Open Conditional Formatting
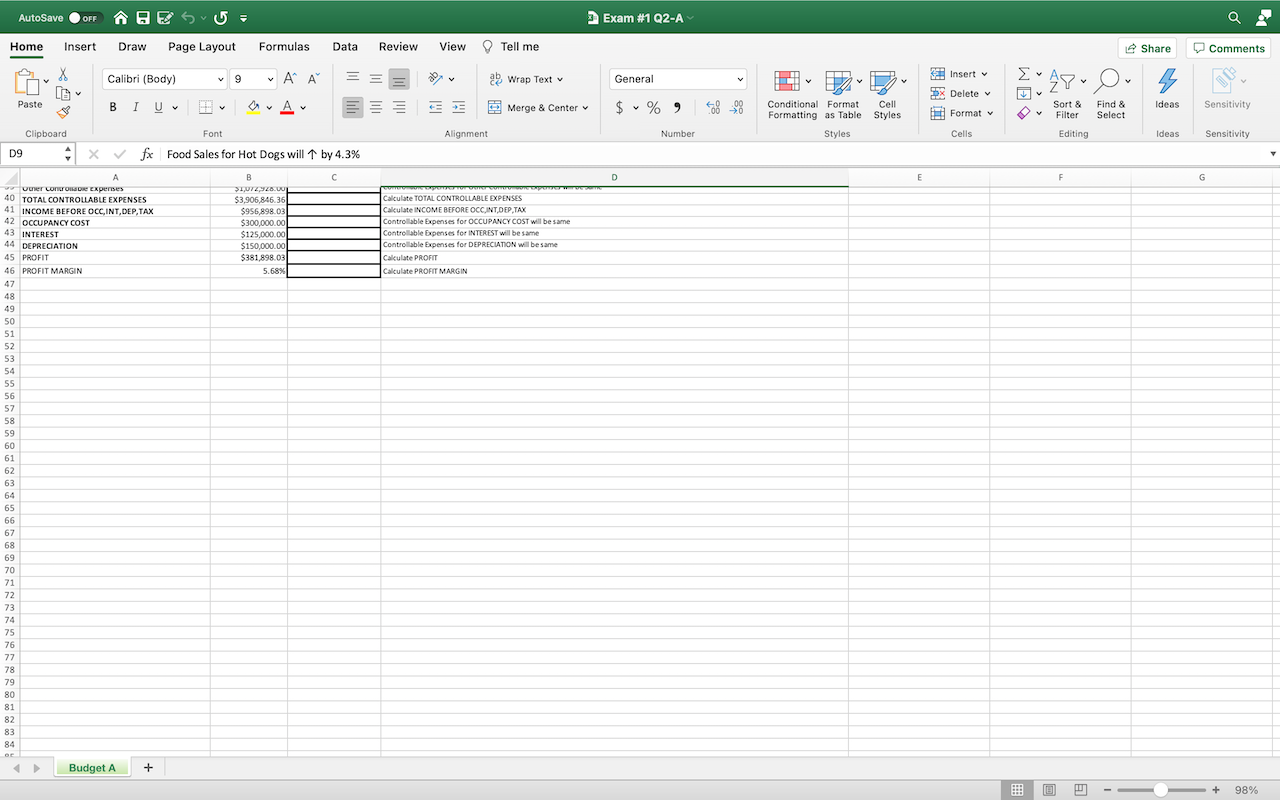 pyautogui.click(x=791, y=95)
